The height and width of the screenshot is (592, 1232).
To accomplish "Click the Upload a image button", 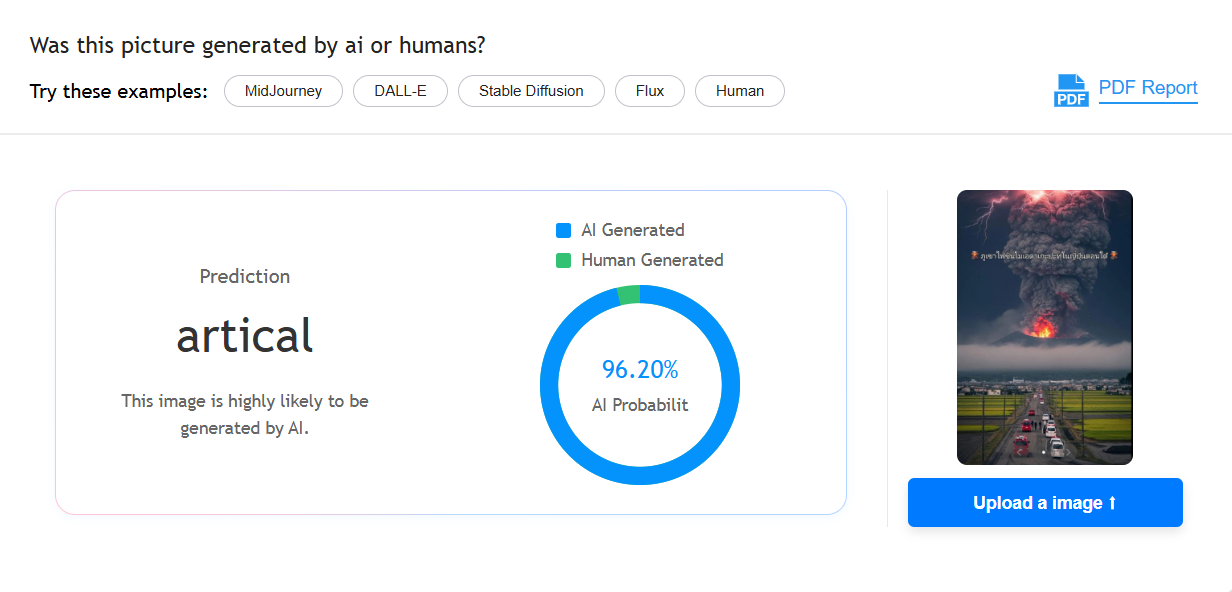I will click(x=1045, y=503).
